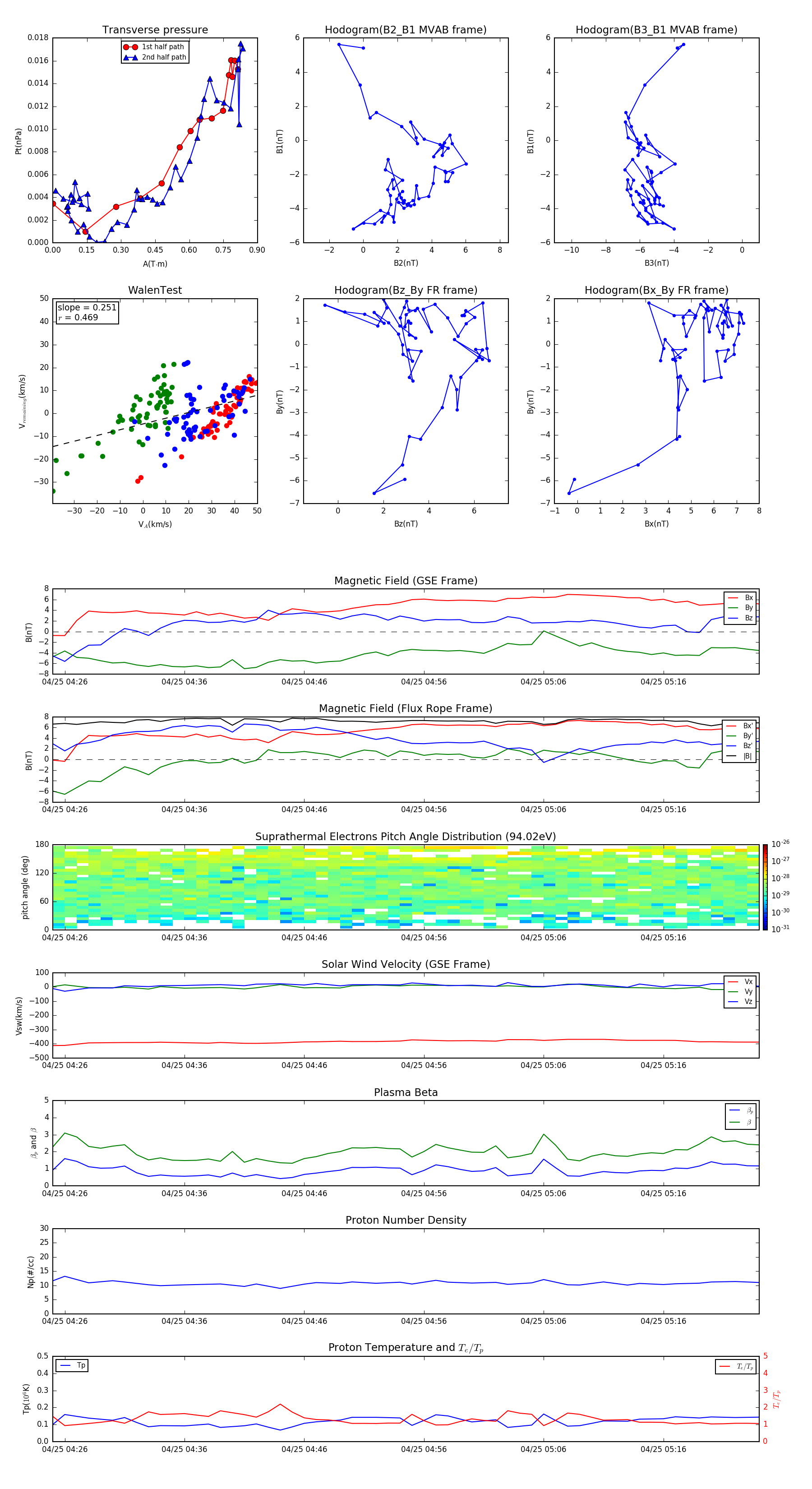
Task: Click the 'Transverse pressure' plot title
Action: pyautogui.click(x=155, y=30)
